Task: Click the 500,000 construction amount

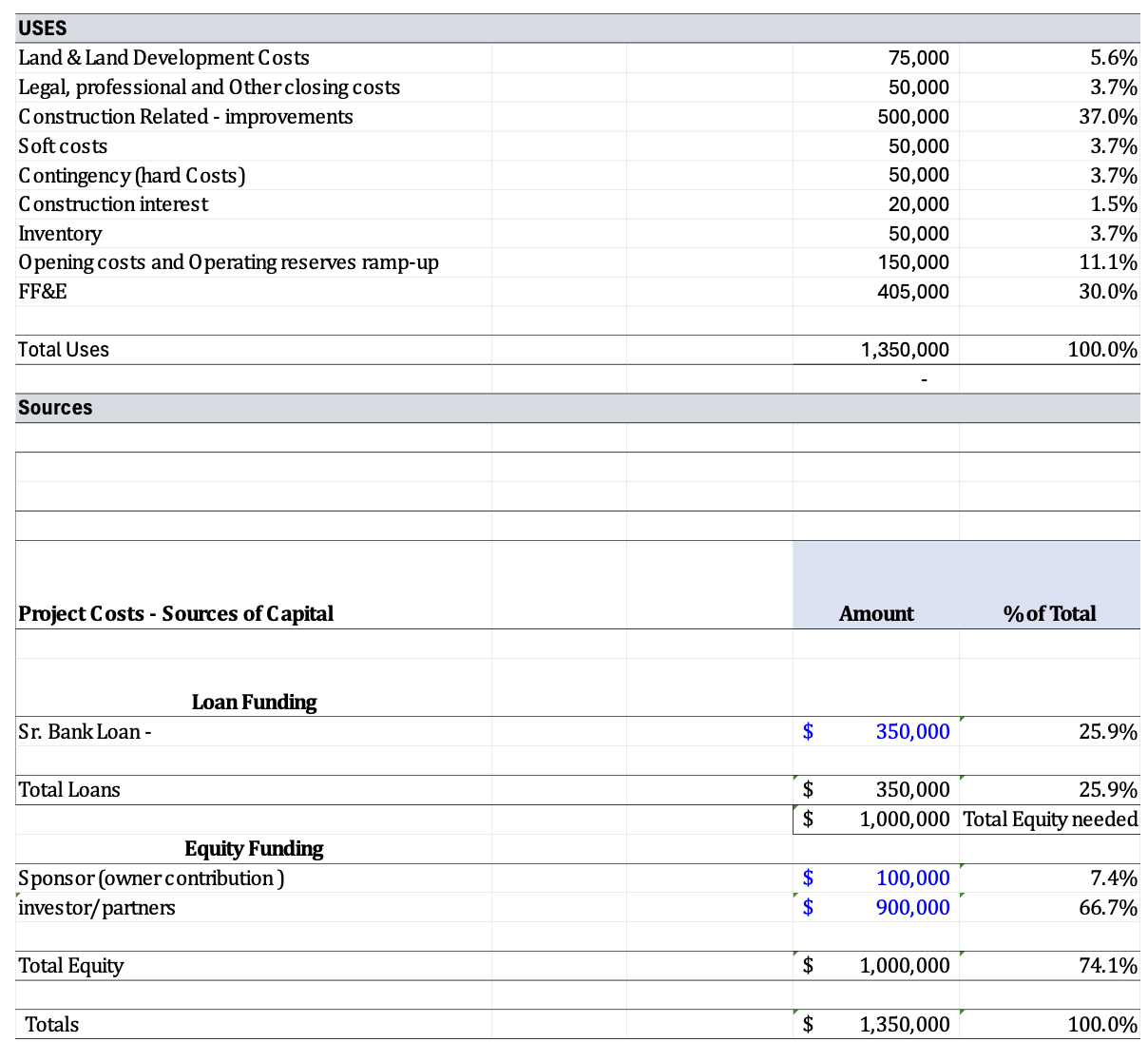Action: pyautogui.click(x=913, y=117)
